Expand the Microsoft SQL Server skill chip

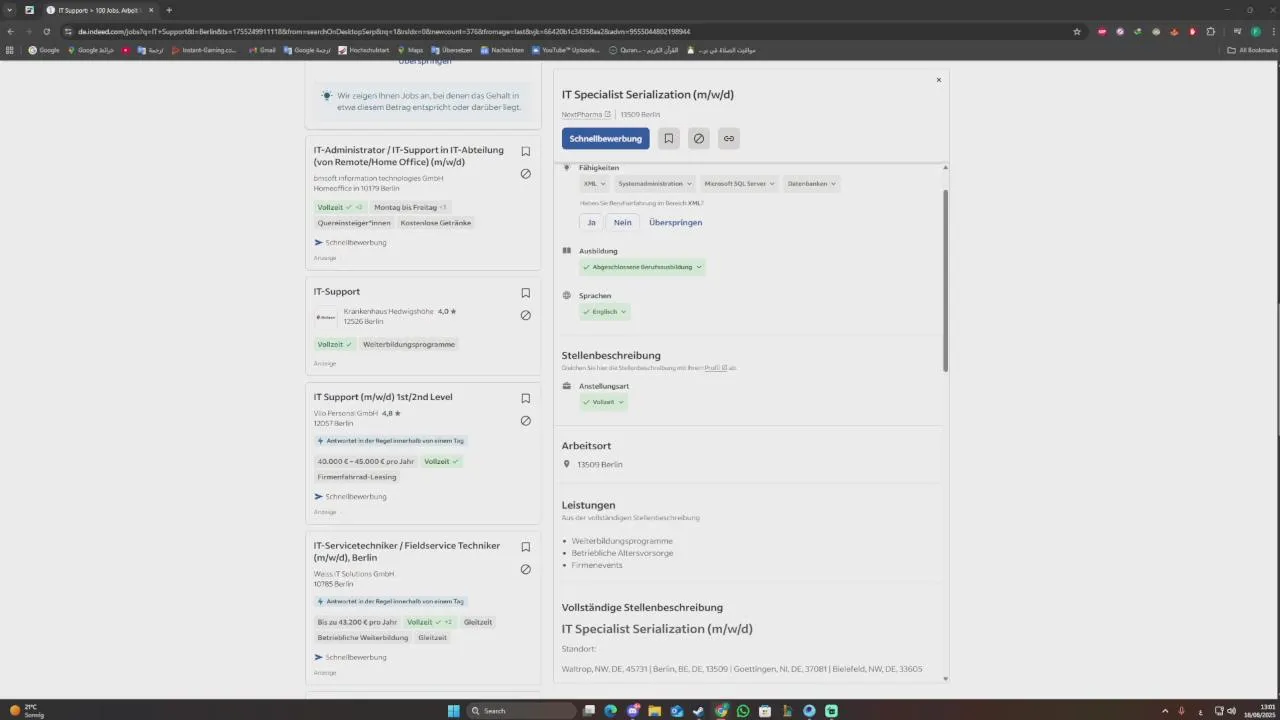(x=740, y=184)
